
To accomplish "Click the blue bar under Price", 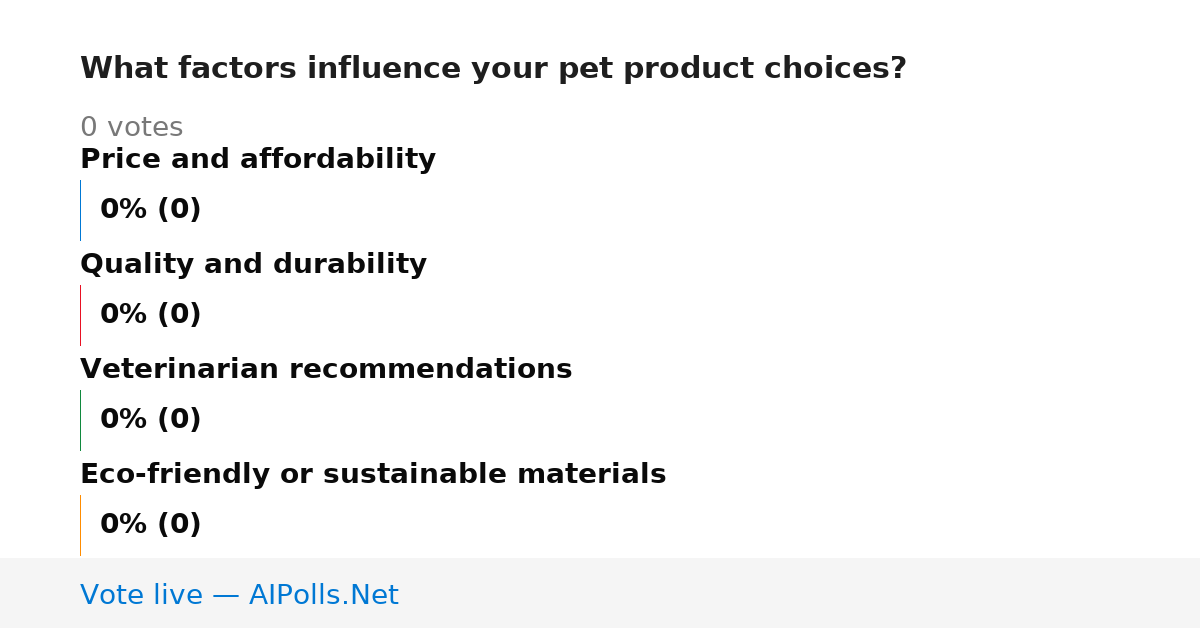I will click(x=80, y=210).
